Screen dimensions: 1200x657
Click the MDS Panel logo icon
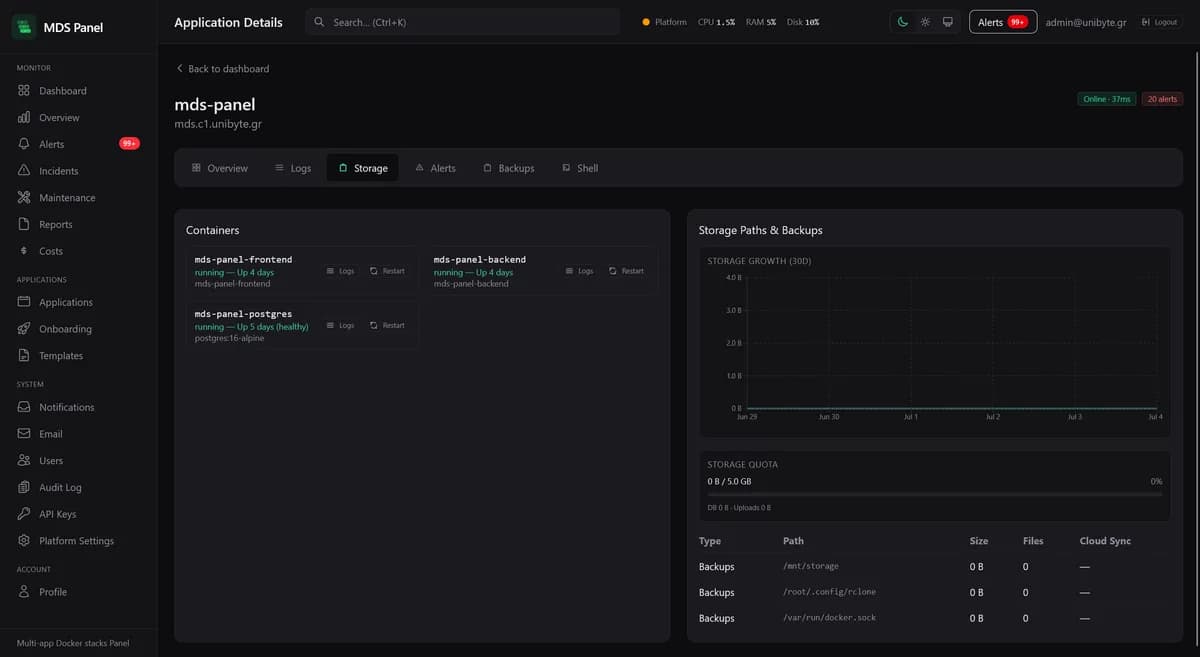click(24, 27)
